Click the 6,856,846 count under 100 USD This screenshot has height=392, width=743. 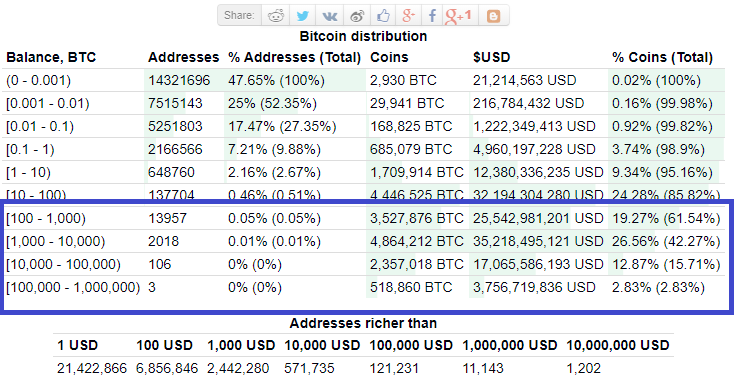pyautogui.click(x=167, y=369)
